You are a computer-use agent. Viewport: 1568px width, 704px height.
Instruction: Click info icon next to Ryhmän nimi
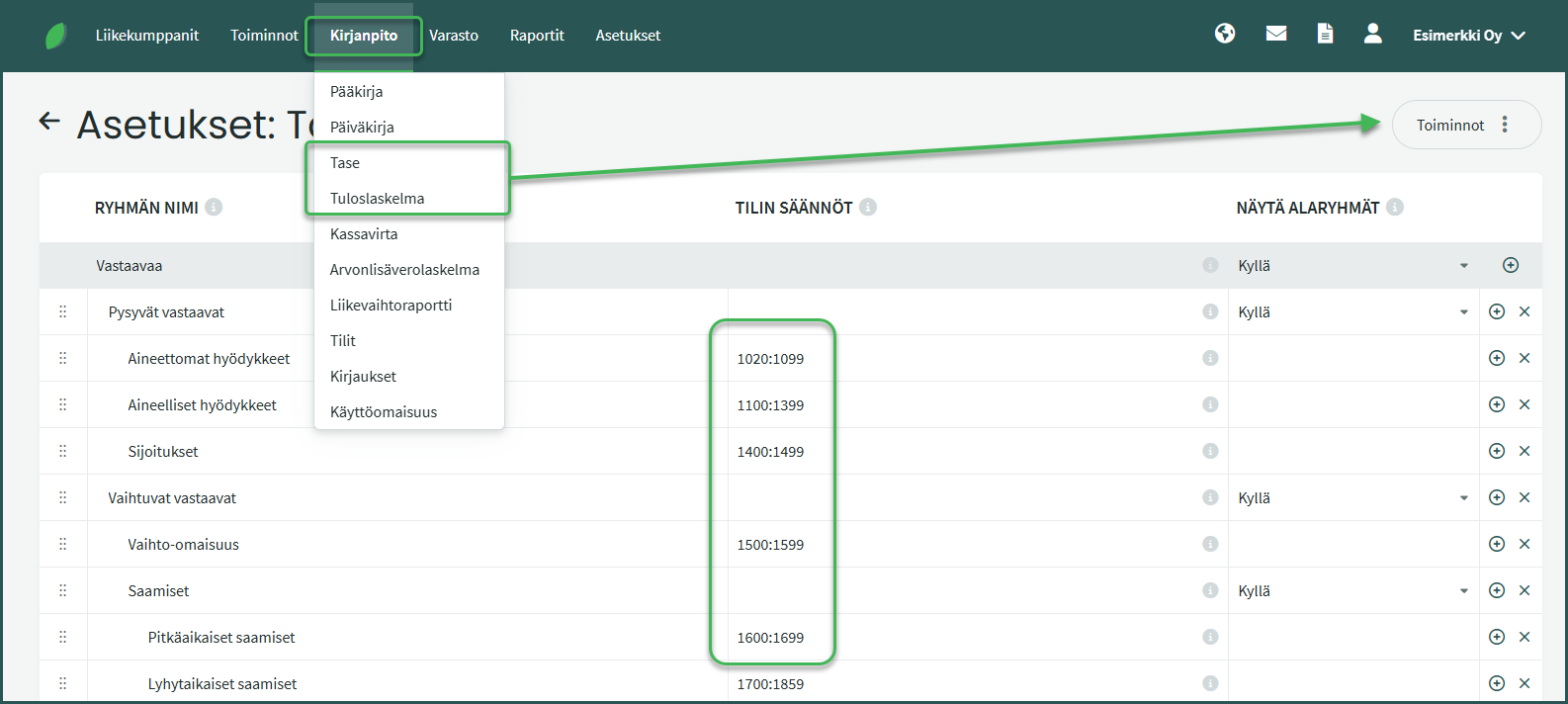click(214, 208)
